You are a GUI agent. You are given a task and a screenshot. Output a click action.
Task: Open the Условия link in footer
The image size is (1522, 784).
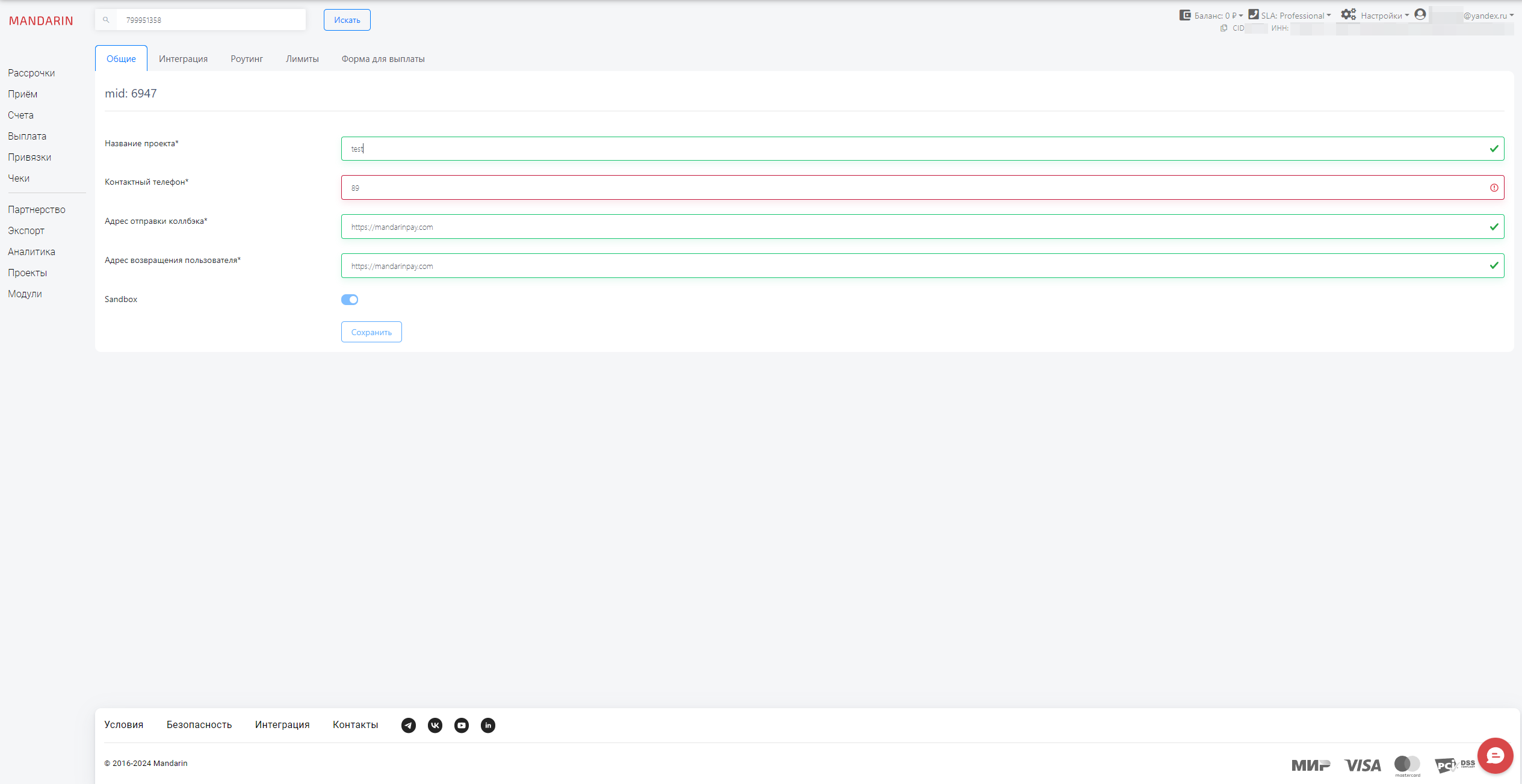coord(123,724)
